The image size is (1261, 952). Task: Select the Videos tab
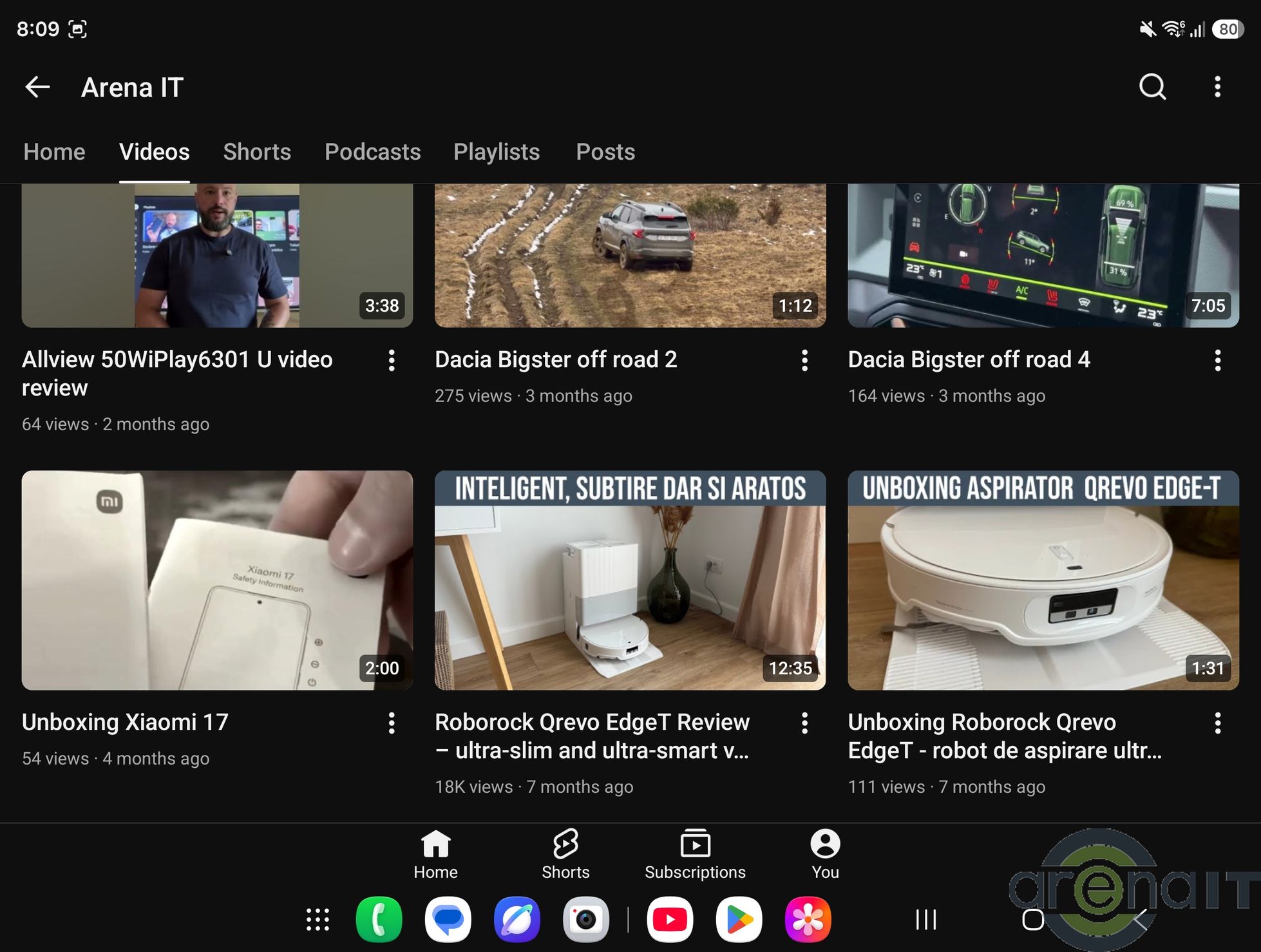(155, 152)
